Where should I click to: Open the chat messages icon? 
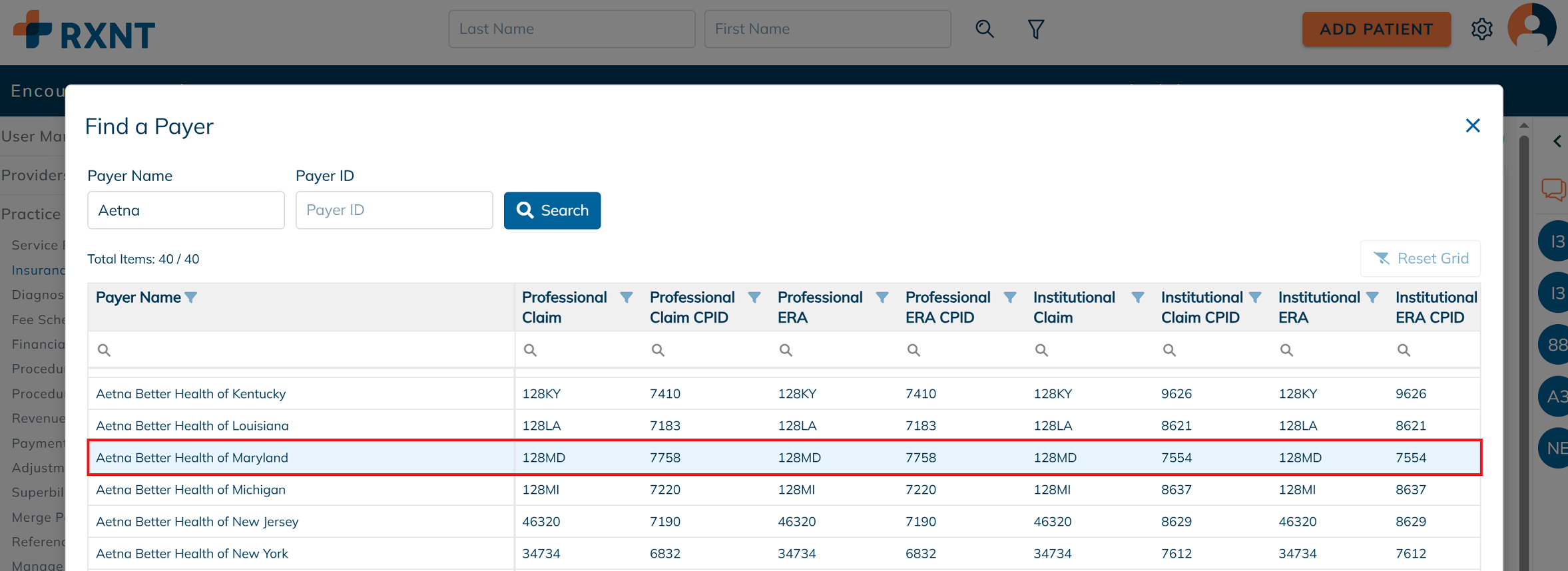point(1553,189)
